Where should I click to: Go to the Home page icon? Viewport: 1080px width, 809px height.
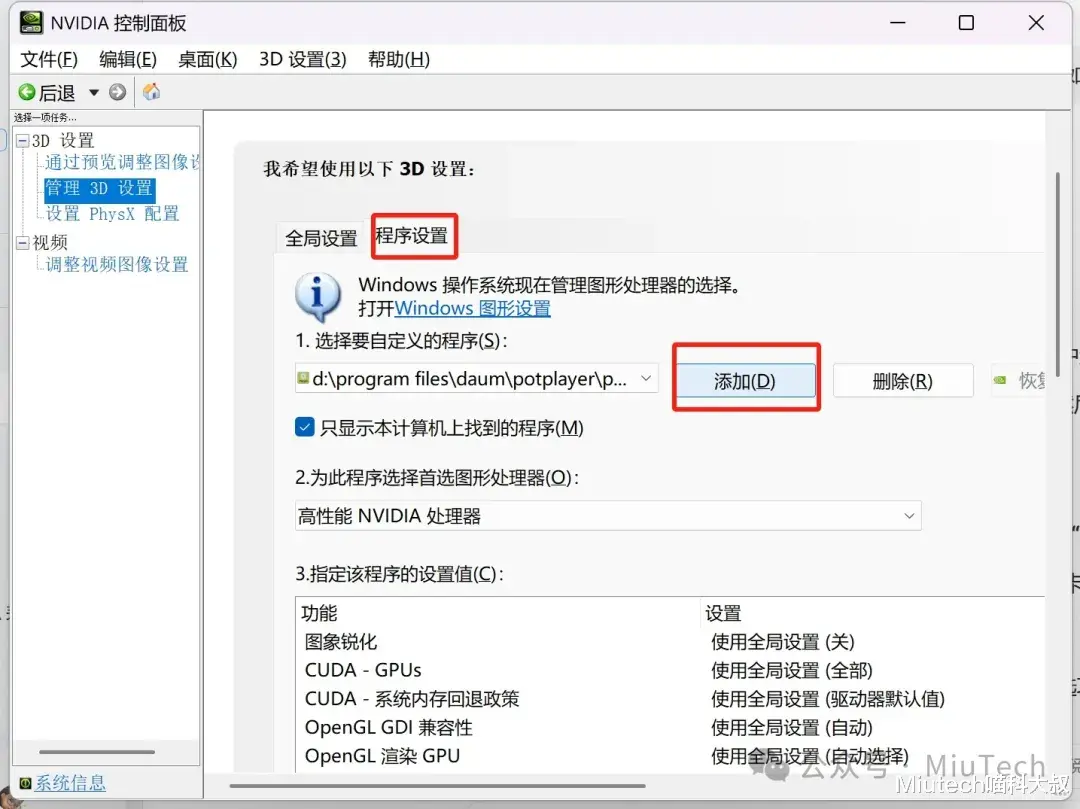click(x=152, y=92)
